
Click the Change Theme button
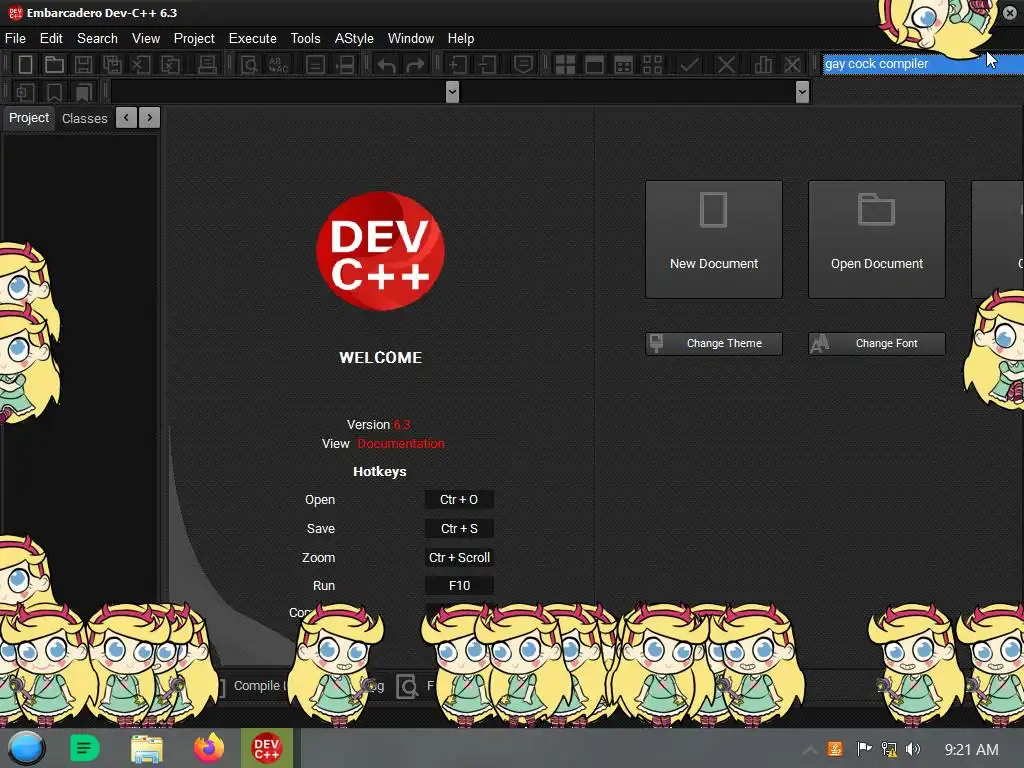click(714, 344)
